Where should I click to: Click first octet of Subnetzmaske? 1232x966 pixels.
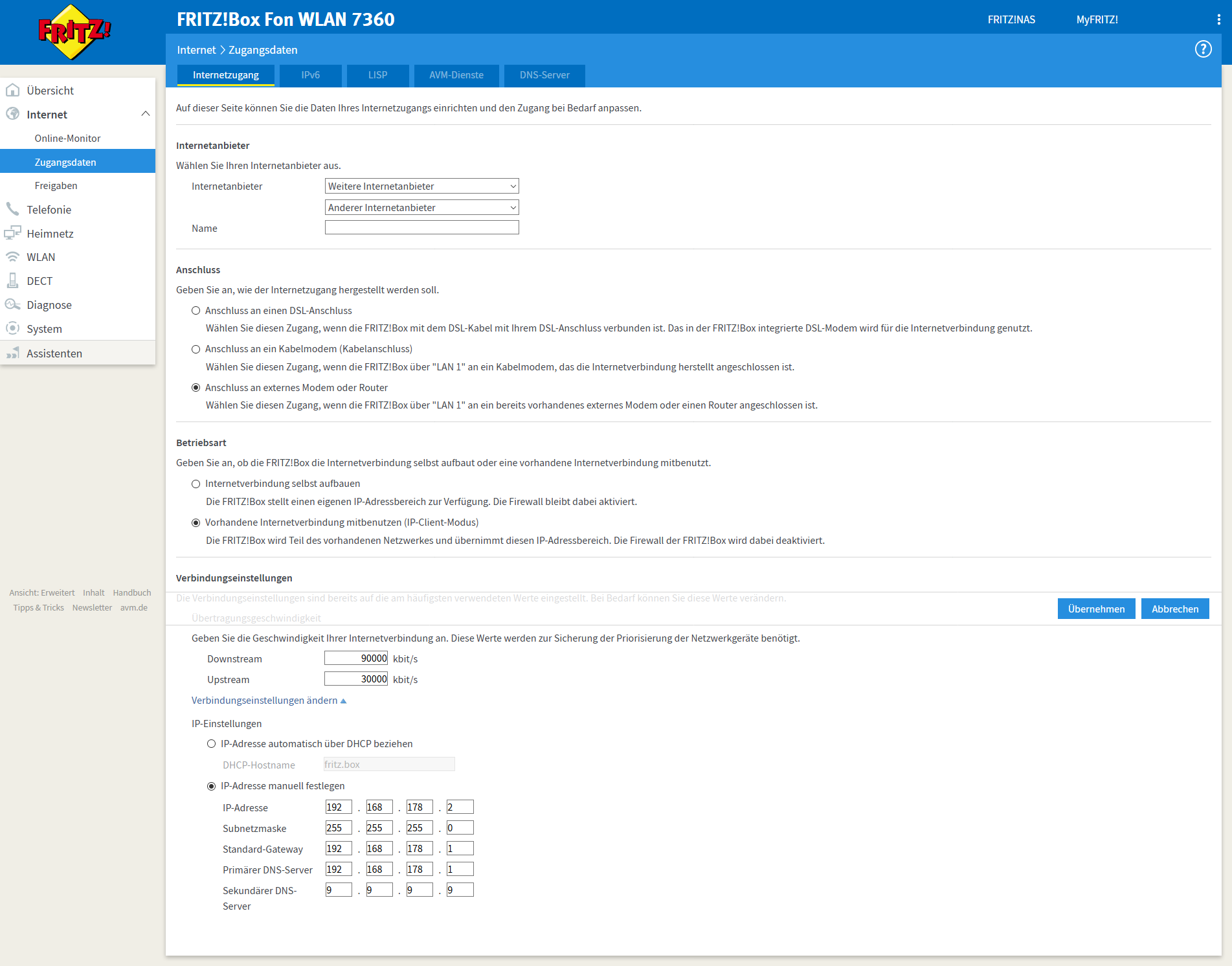339,827
